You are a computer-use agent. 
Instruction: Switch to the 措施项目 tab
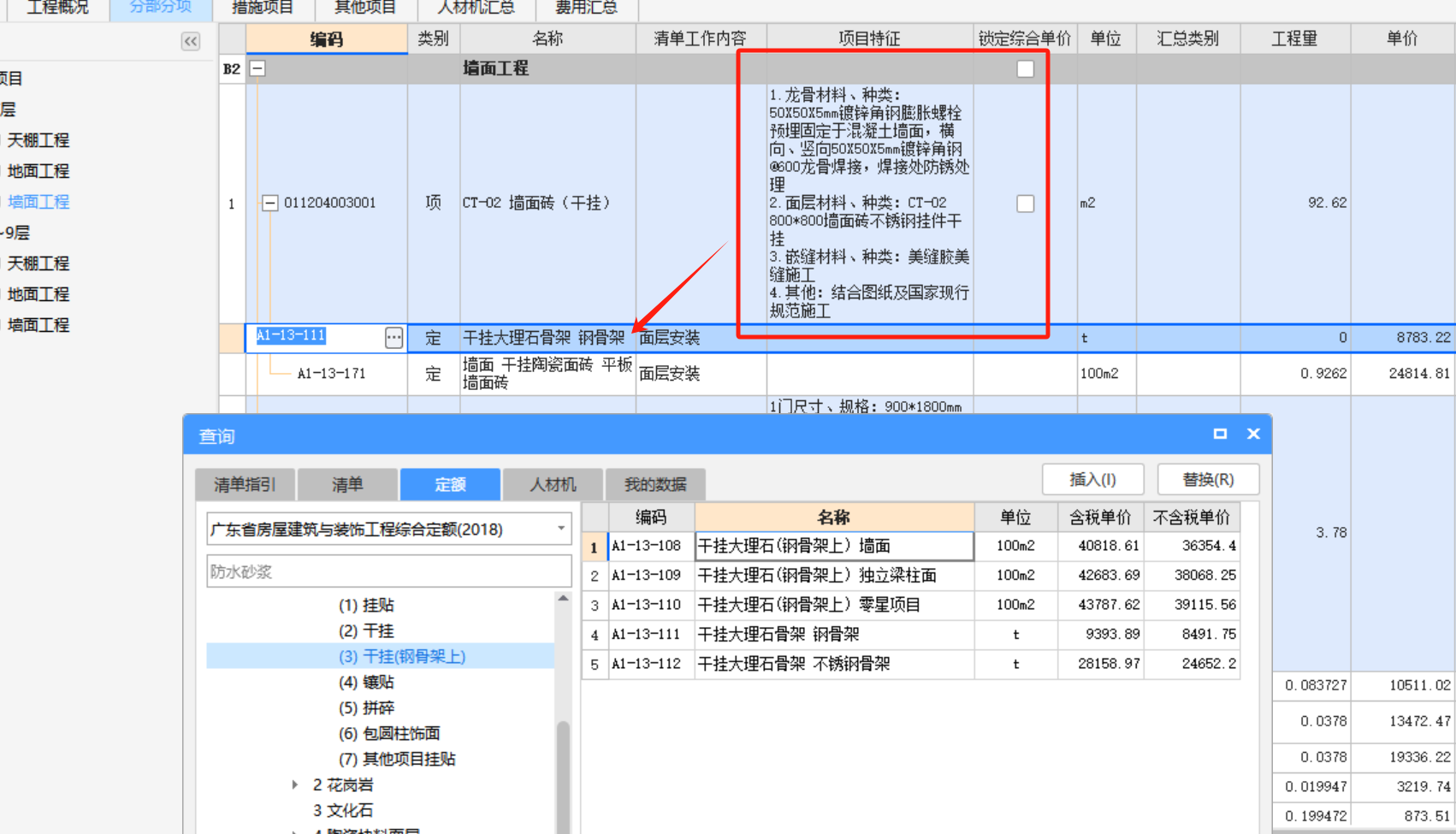pyautogui.click(x=263, y=8)
